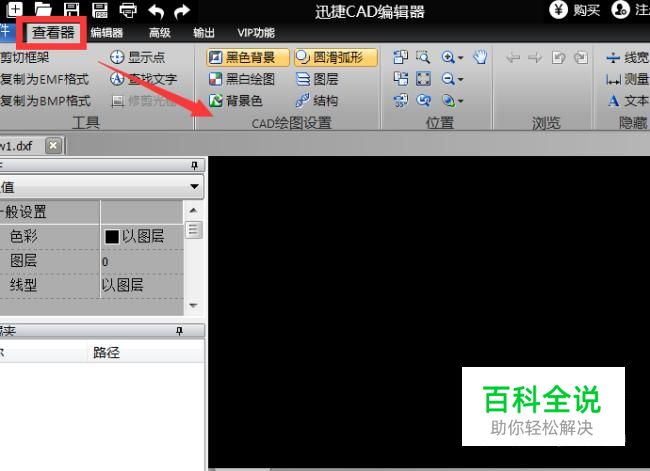Open 结构 (structure) panel button
Screen dimensions: 650x471
(x=318, y=100)
